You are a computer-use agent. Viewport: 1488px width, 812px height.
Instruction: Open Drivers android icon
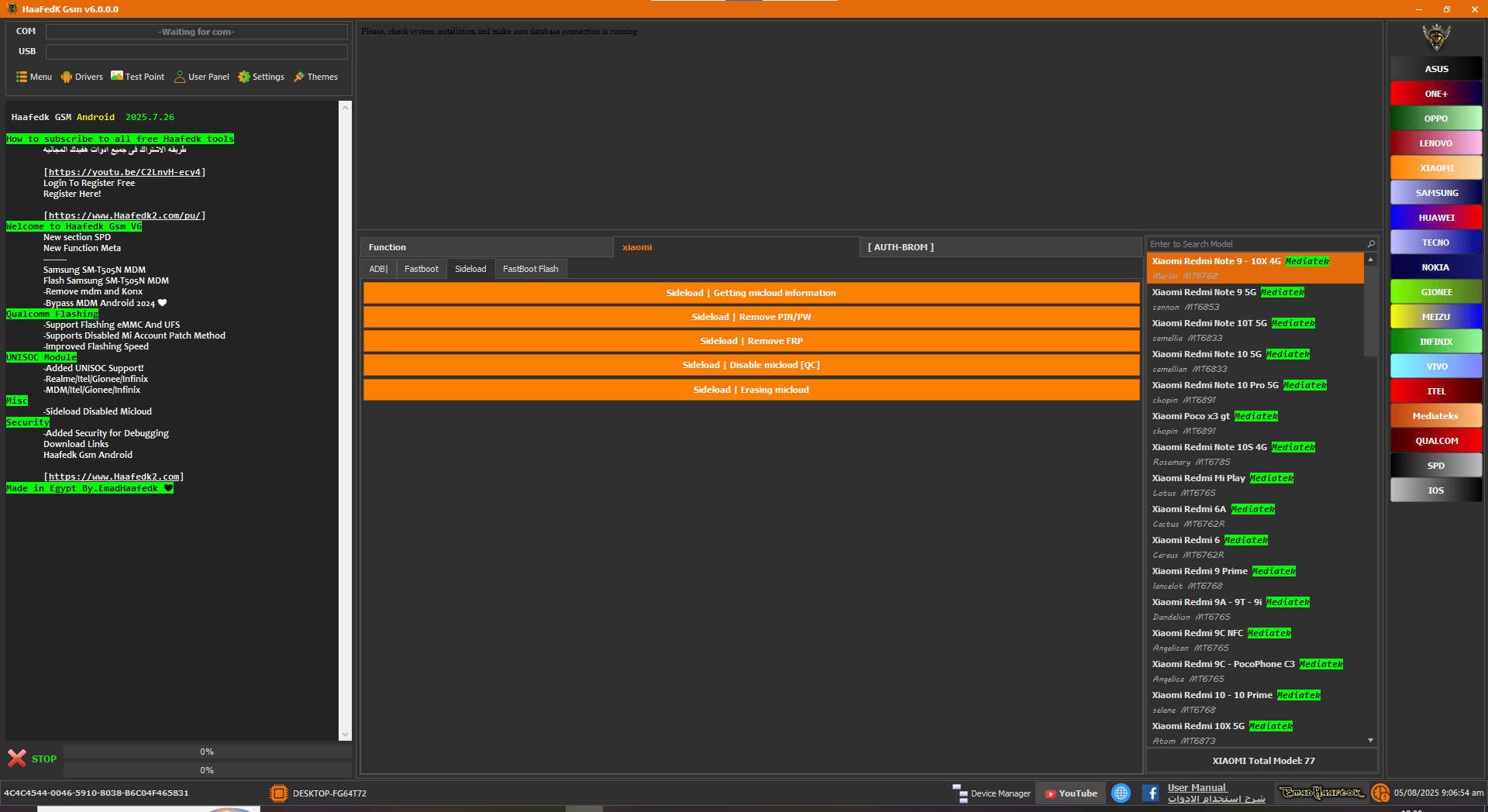click(67, 77)
